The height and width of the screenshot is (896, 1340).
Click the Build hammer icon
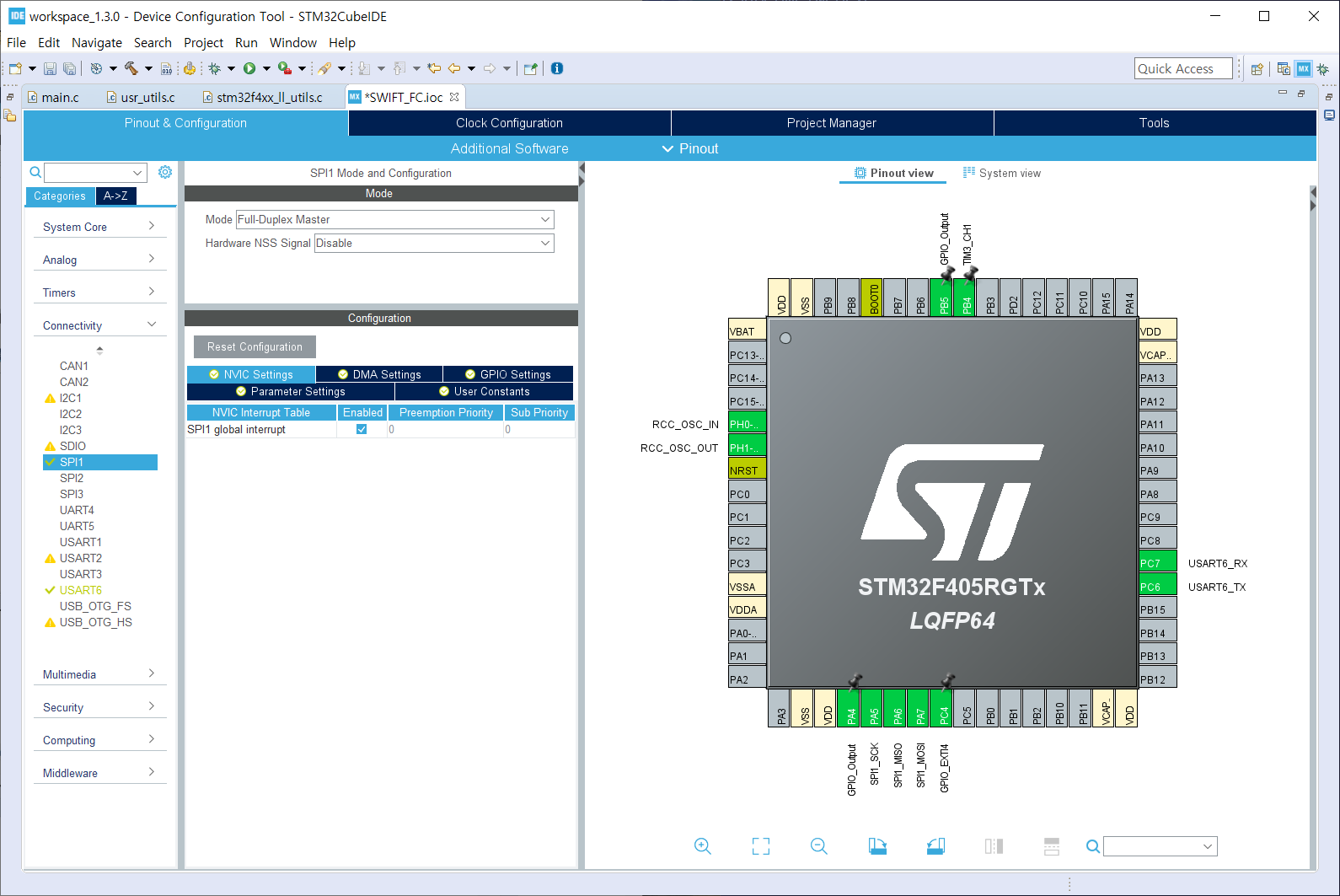[x=131, y=68]
